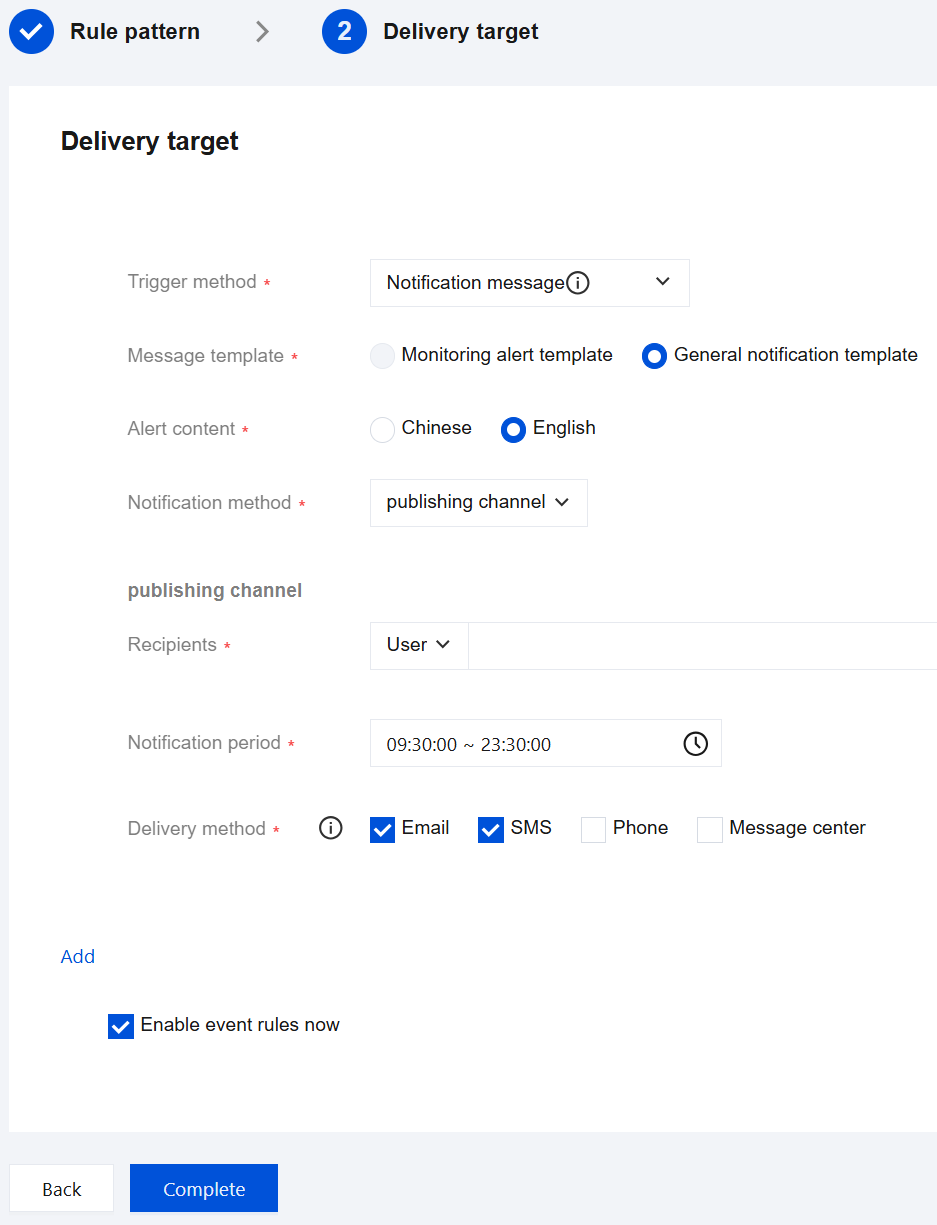Open the Recipients User type dropdown

(x=418, y=645)
